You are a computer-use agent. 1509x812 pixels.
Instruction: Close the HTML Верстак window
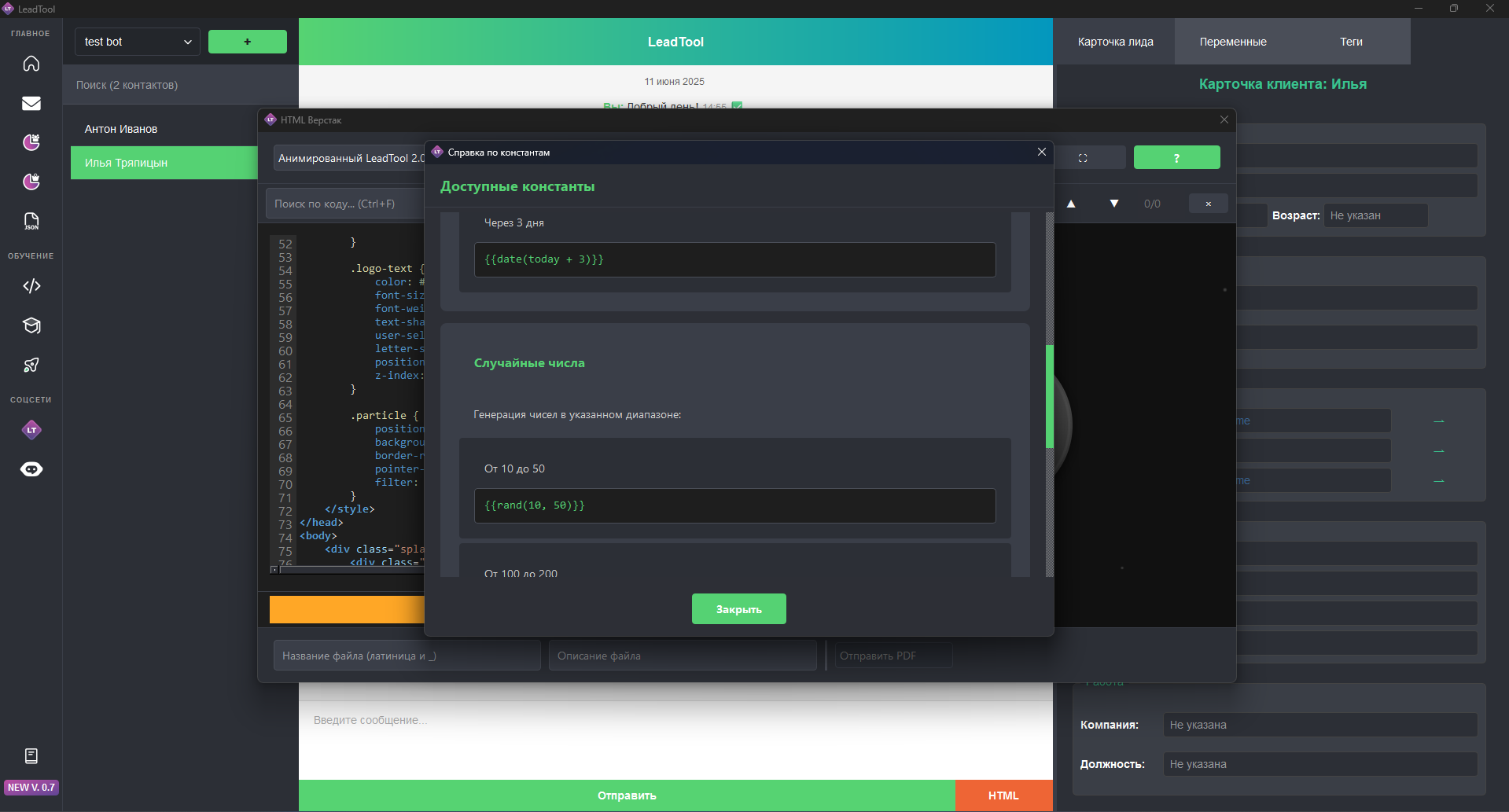pyautogui.click(x=1224, y=119)
